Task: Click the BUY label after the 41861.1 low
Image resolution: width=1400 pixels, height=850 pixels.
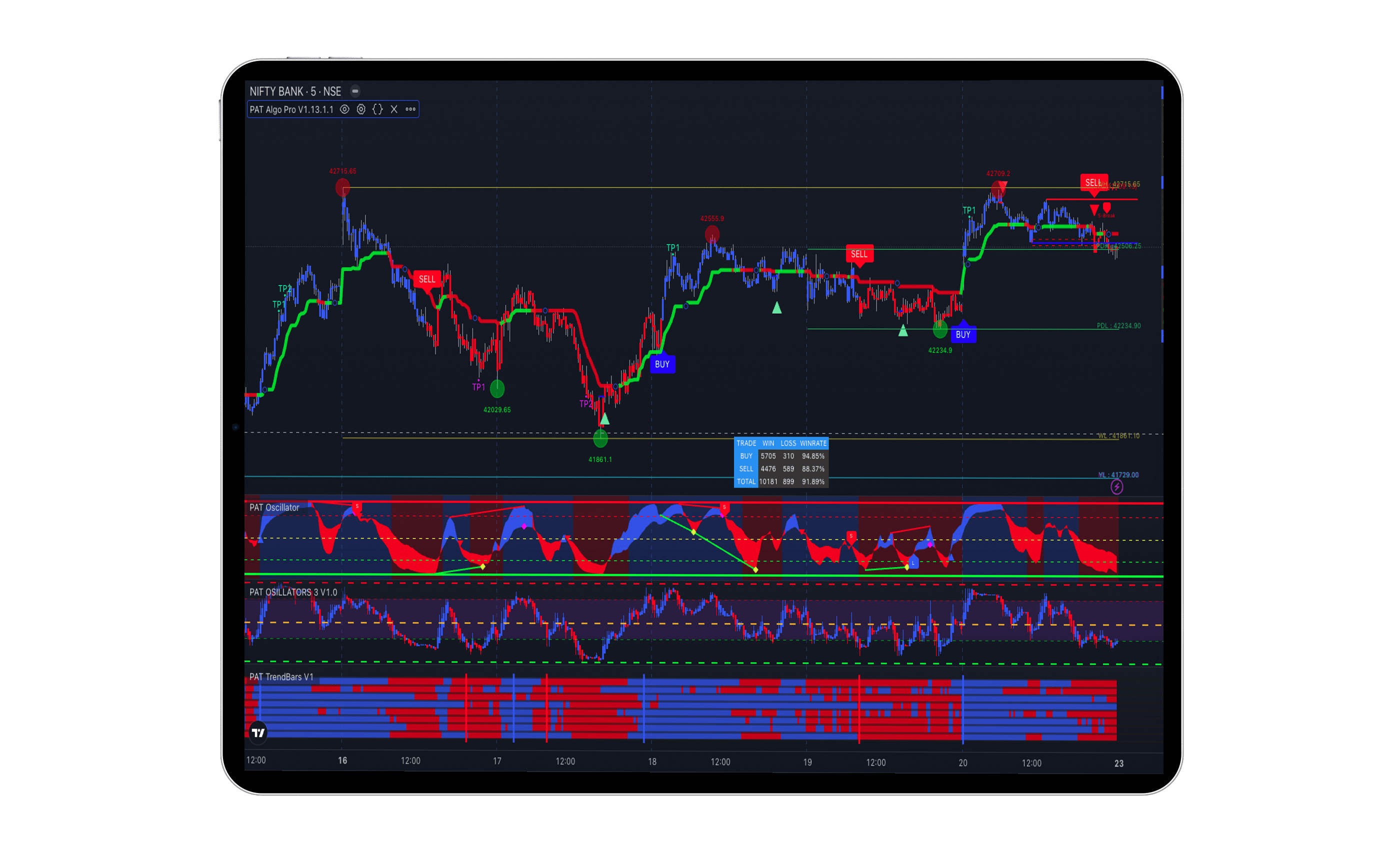Action: (662, 364)
